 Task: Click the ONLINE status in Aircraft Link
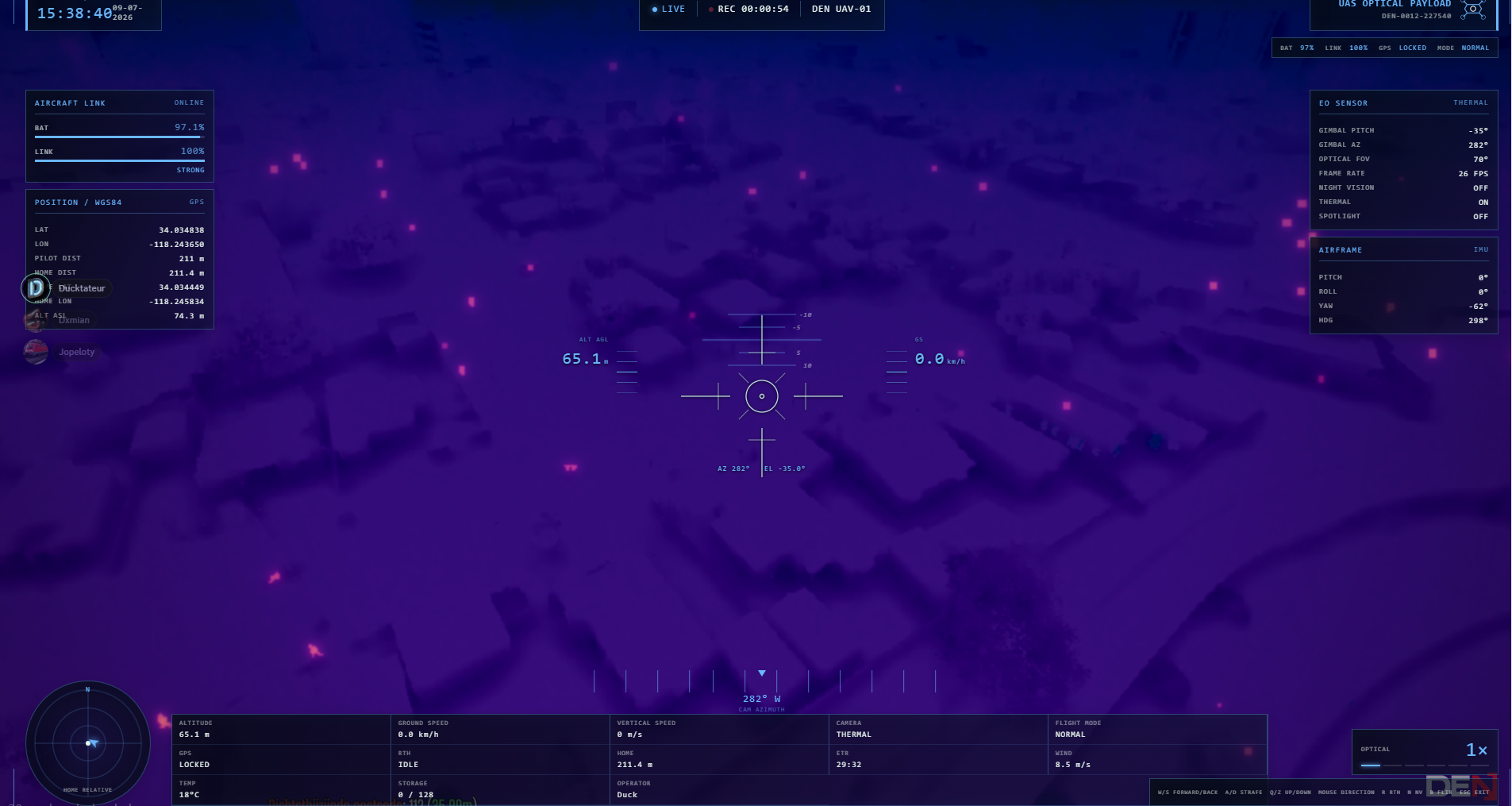(x=189, y=102)
